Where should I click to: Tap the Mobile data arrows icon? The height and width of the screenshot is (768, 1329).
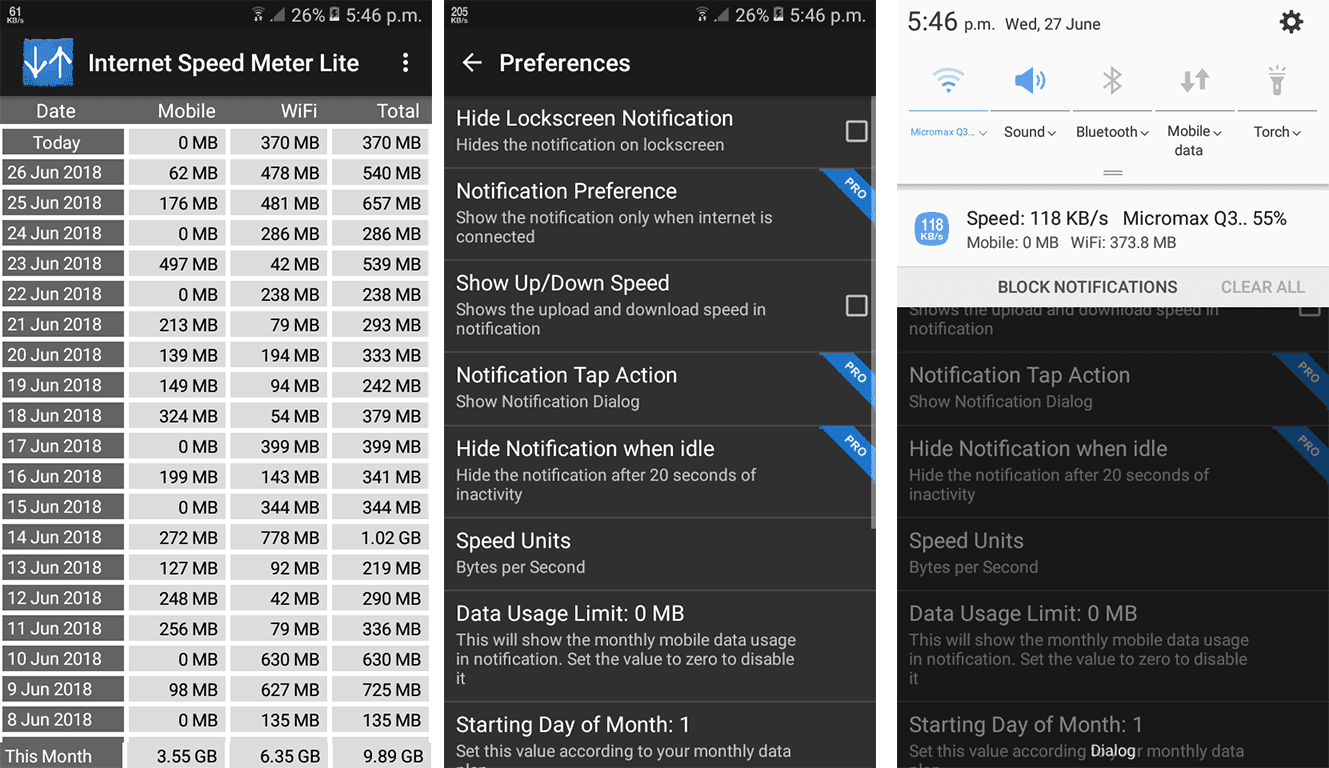coord(1193,81)
